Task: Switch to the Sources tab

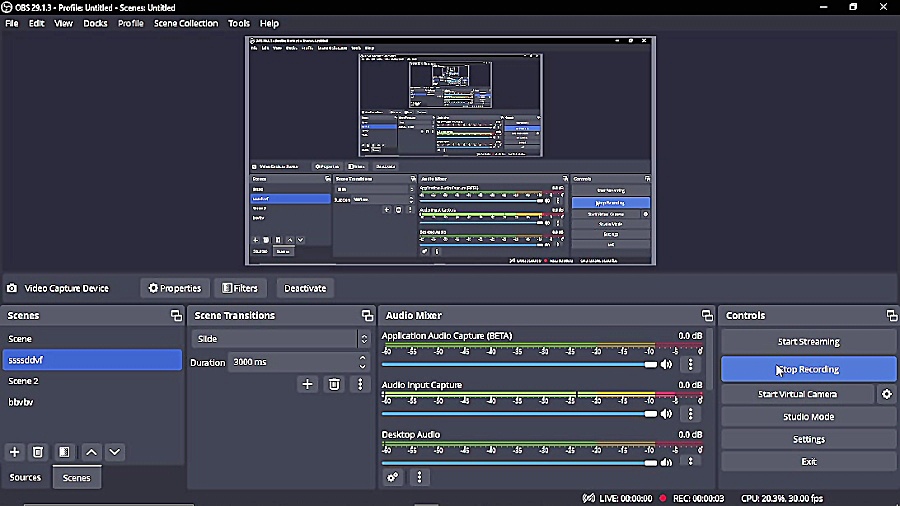Action: [25, 477]
